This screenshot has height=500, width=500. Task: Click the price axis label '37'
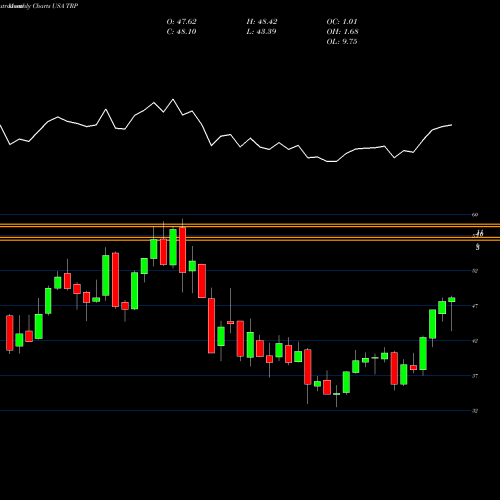tap(475, 376)
